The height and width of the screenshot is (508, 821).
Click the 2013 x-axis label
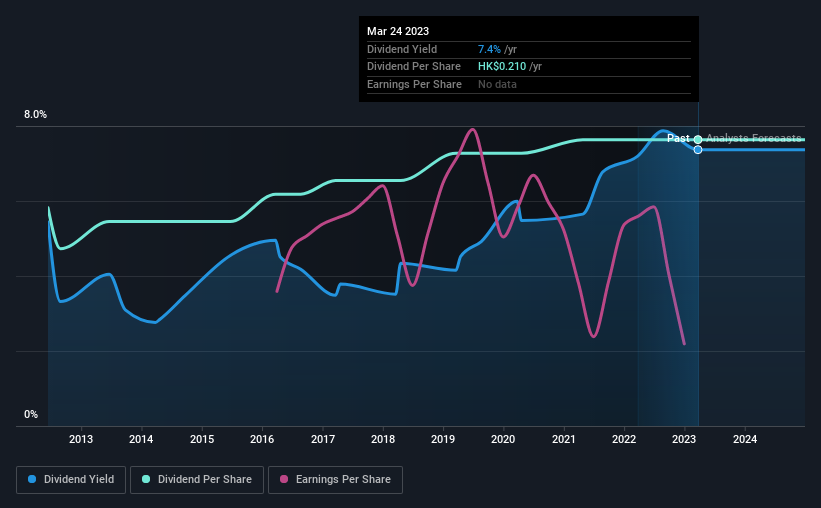tap(81, 439)
